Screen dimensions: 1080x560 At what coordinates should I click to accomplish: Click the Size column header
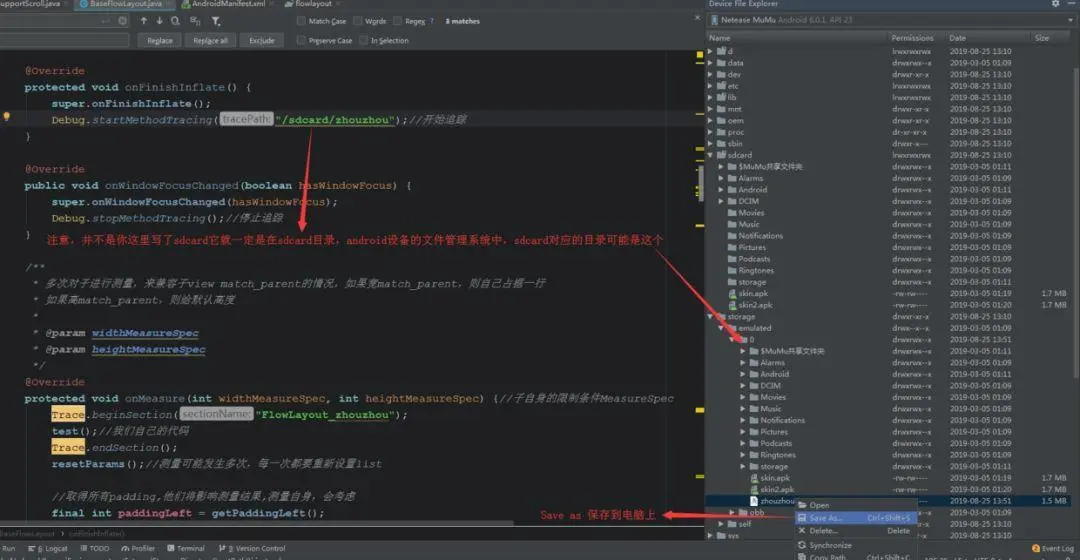(1050, 38)
